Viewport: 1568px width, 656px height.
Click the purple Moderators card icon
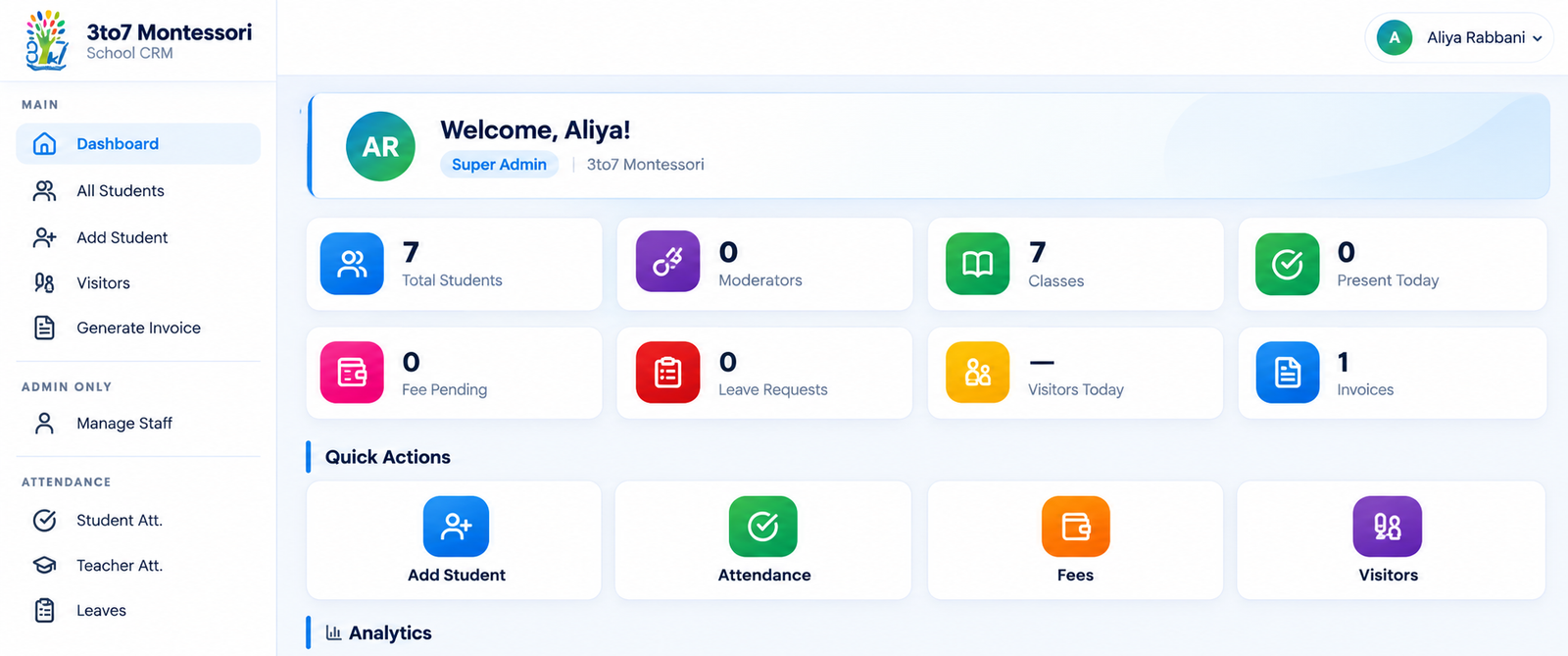667,262
